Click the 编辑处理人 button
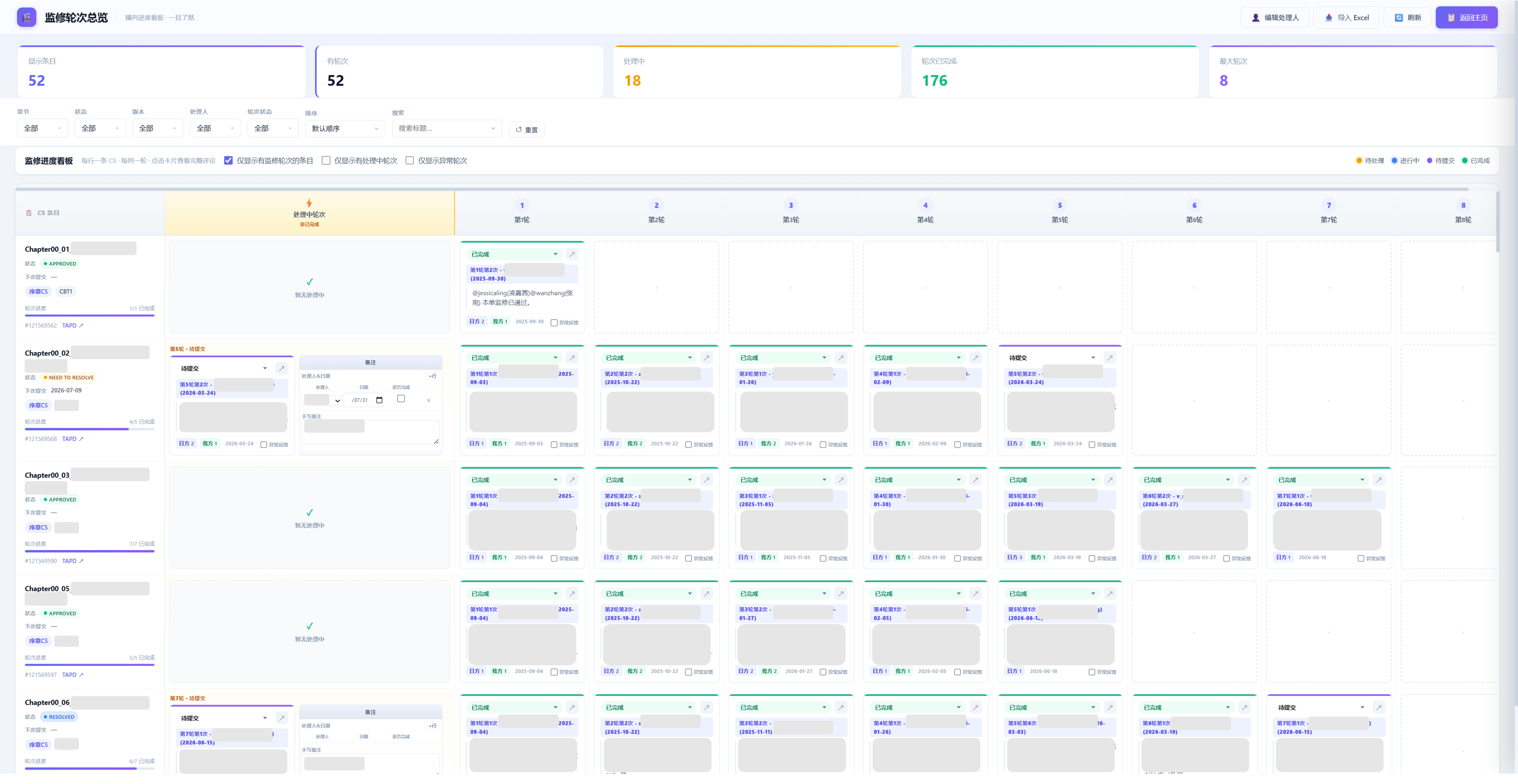 click(x=1275, y=18)
